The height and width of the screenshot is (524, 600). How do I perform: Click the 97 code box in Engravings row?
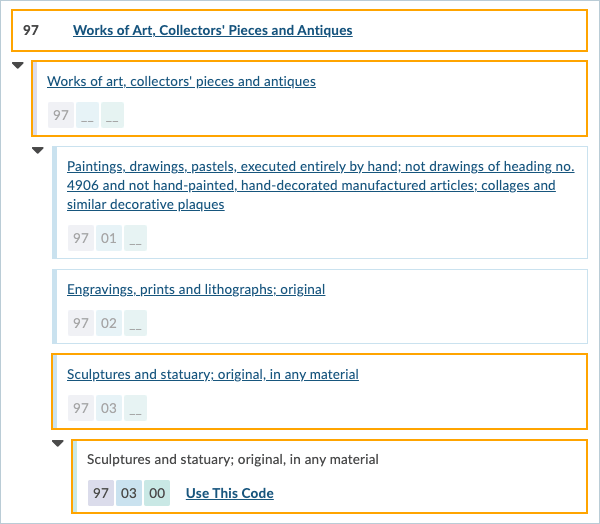81,323
